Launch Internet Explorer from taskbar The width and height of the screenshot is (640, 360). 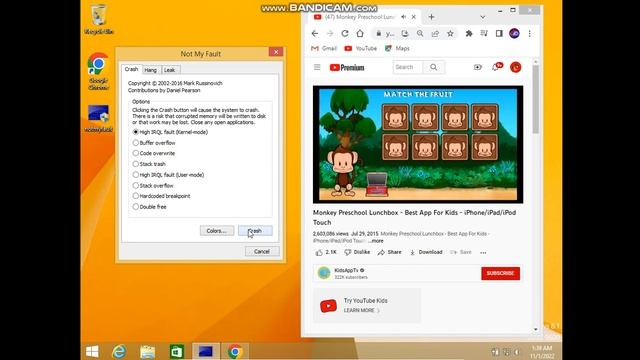pos(119,351)
